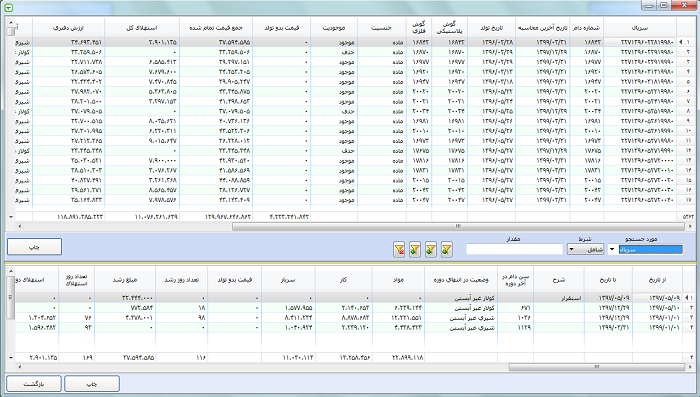This screenshot has width=700, height=397.
Task: Click the استهلاک کل column header
Action: pyautogui.click(x=142, y=28)
